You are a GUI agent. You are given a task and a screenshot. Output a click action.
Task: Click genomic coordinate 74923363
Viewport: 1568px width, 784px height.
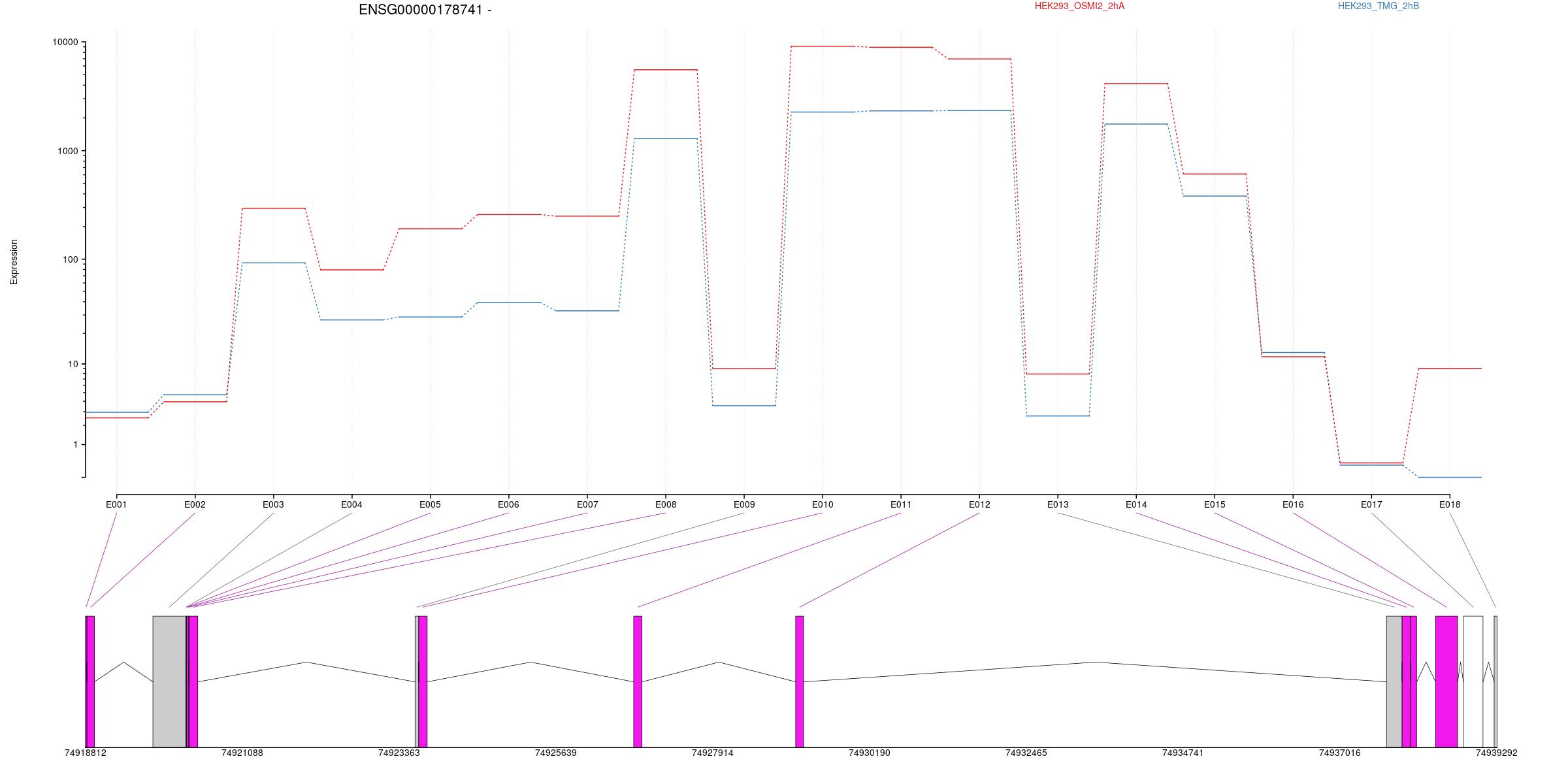(399, 753)
